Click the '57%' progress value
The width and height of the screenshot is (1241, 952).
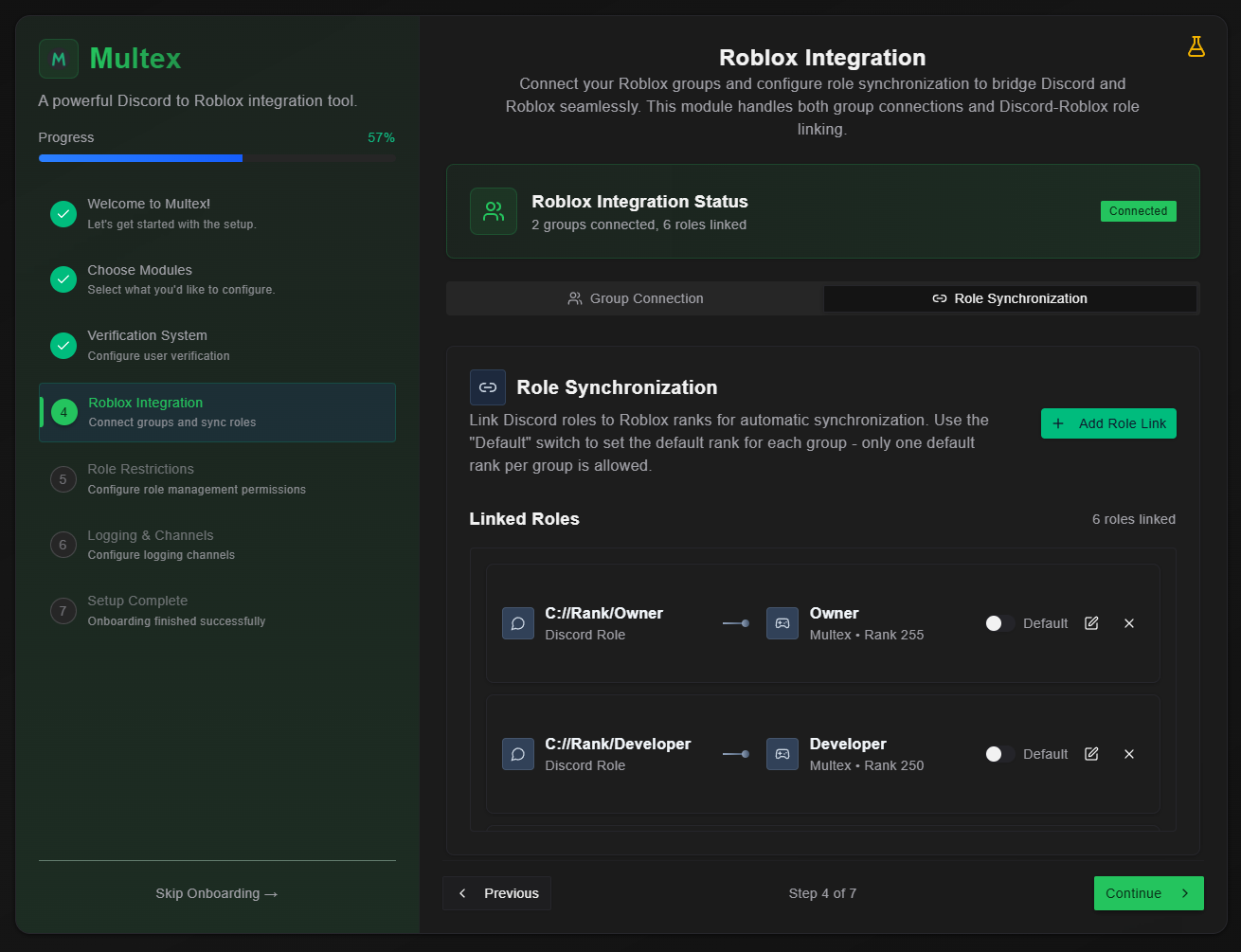[381, 137]
